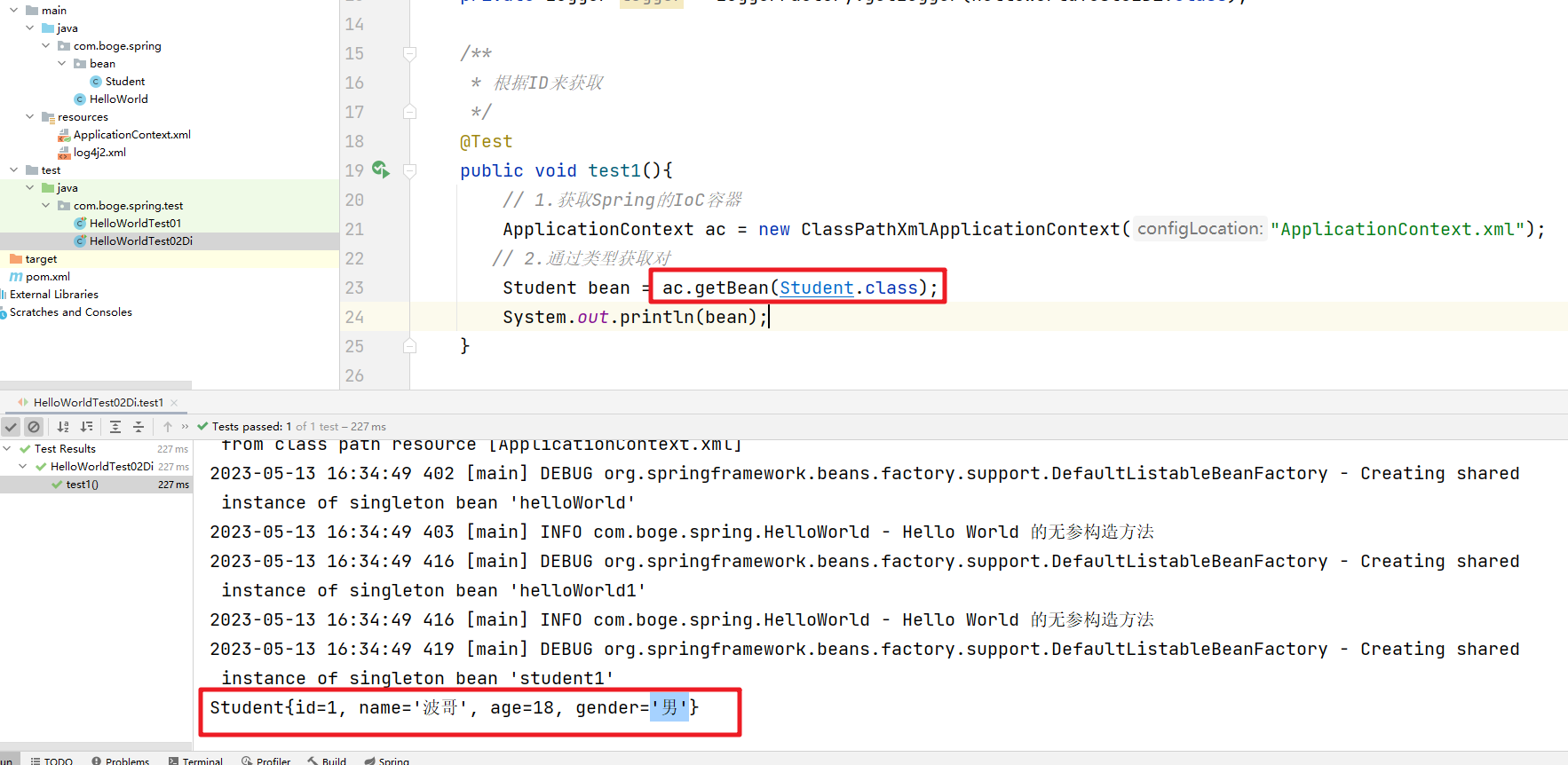Click the log4j2.xml file icon
This screenshot has width=1568, height=765.
click(x=64, y=153)
